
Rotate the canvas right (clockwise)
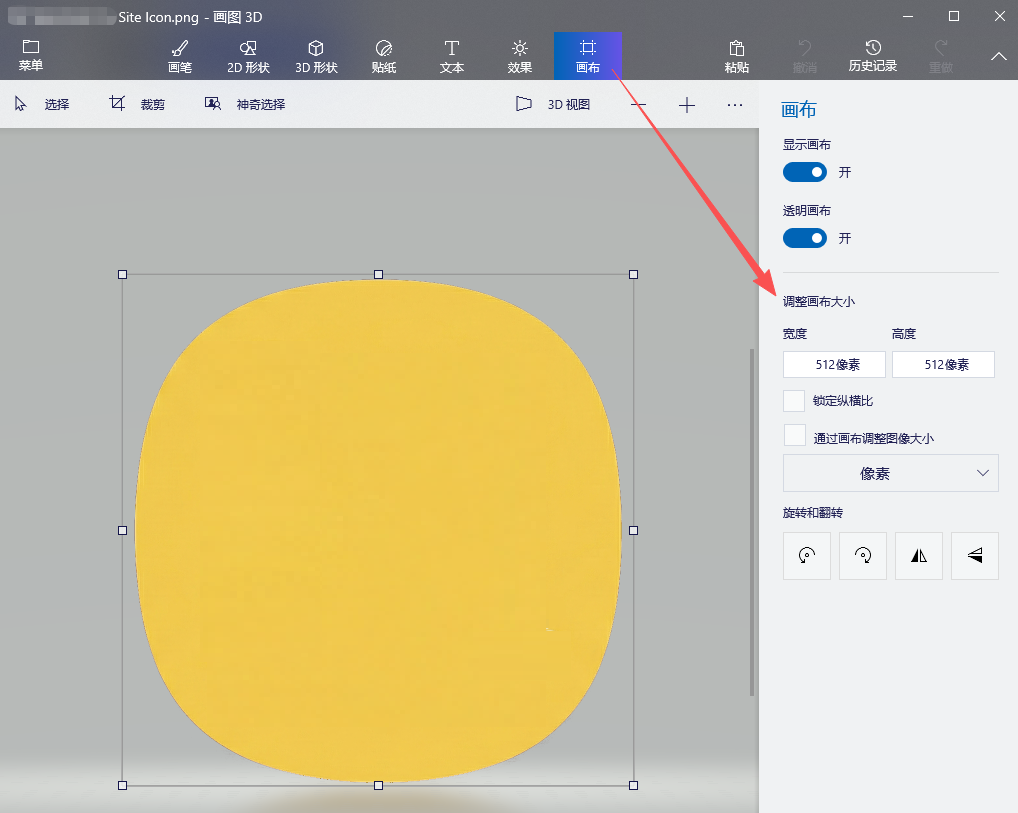pos(863,555)
